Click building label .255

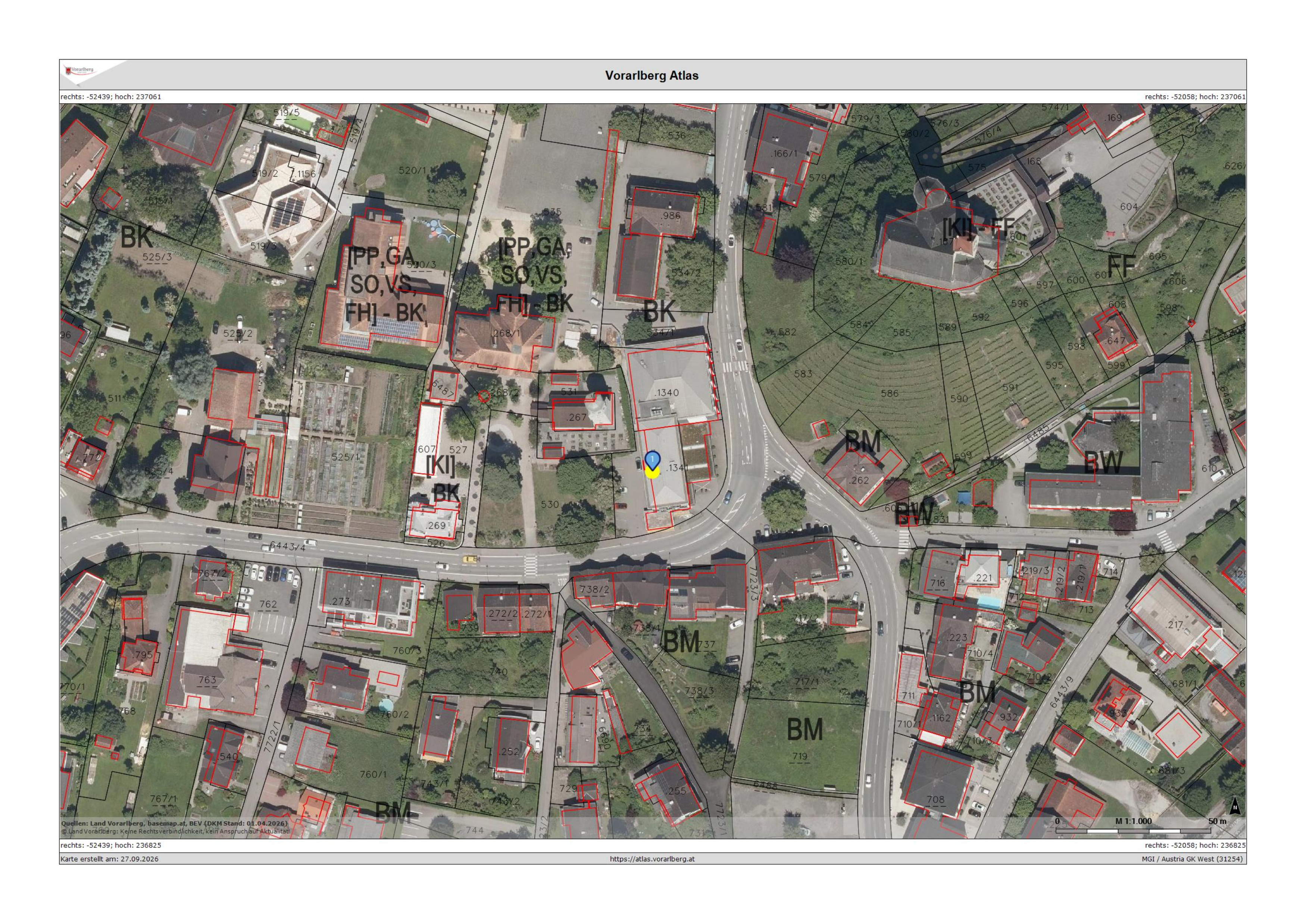675,791
